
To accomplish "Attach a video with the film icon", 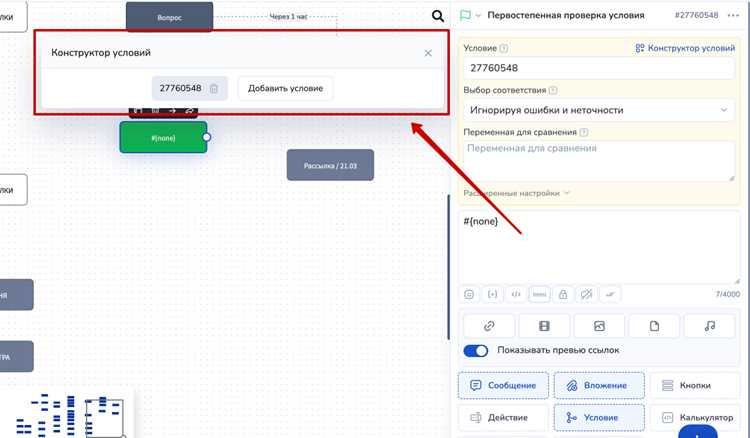I will (544, 326).
